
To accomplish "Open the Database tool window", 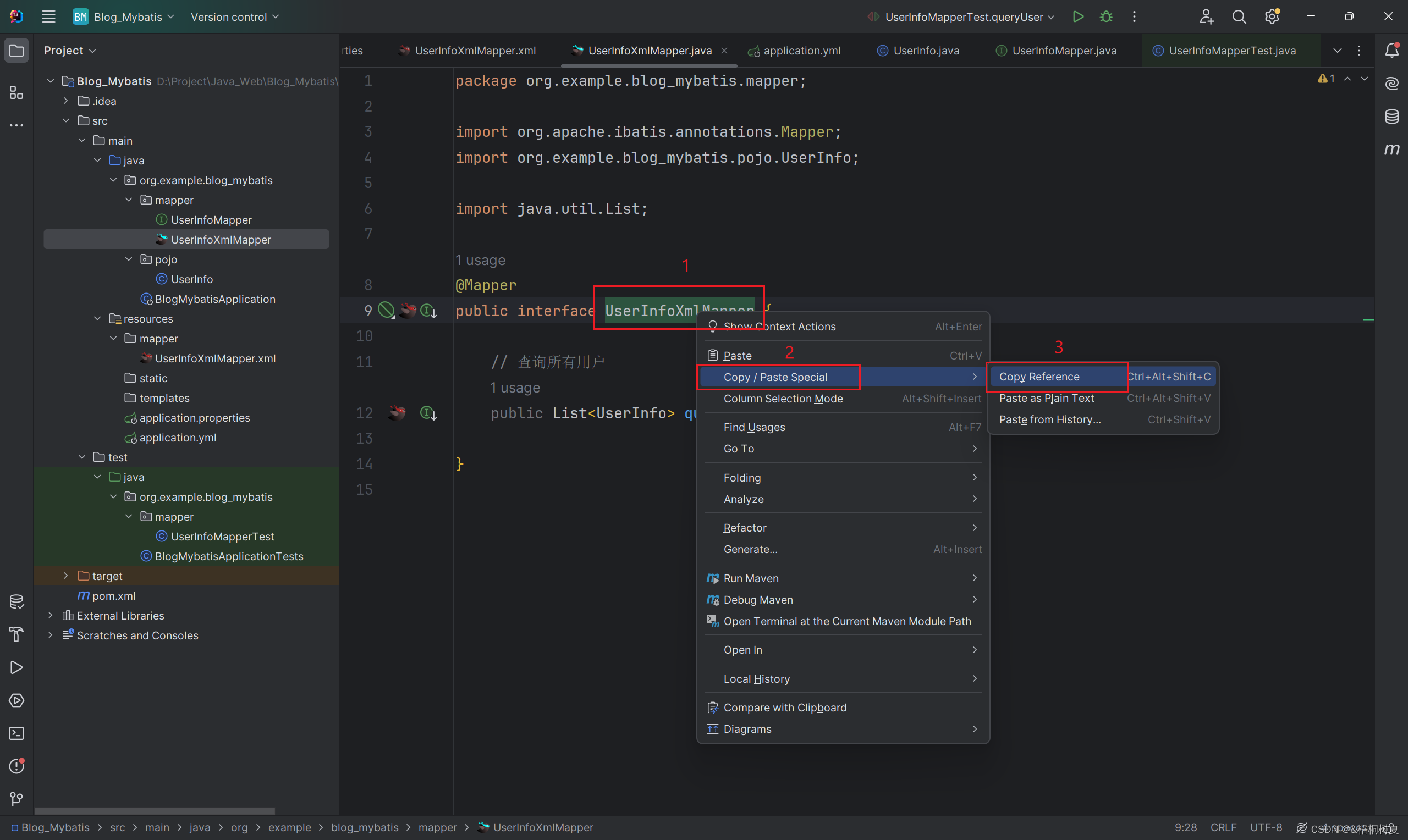I will click(1391, 117).
